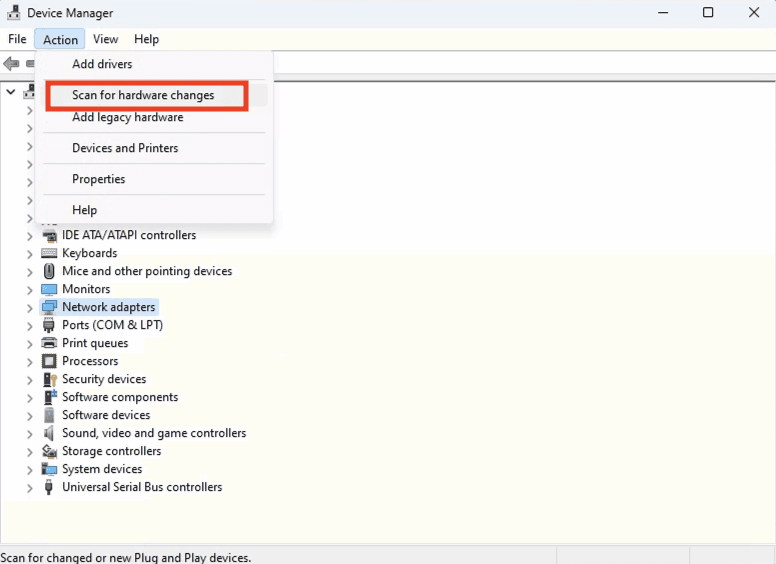Expand the IDE ATA/ATAPI controllers node
The height and width of the screenshot is (564, 776).
pyautogui.click(x=30, y=236)
